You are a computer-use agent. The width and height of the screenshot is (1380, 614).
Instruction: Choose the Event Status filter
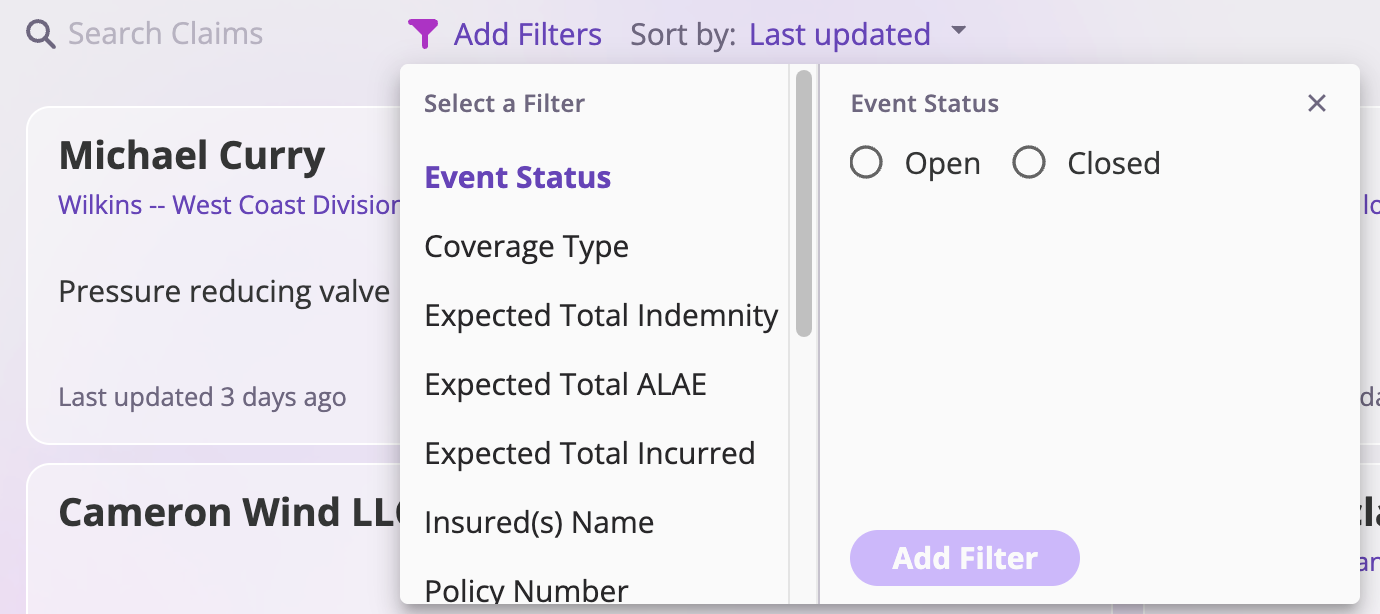pyautogui.click(x=517, y=177)
